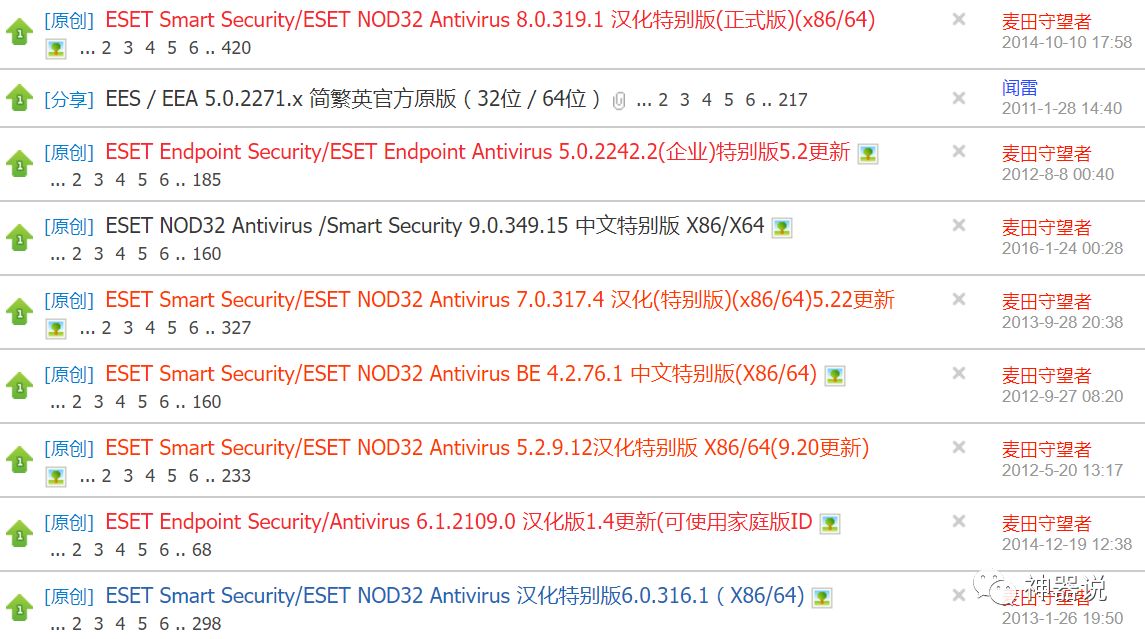Visit poster 闻雷's profile
The height and width of the screenshot is (639, 1145).
coord(1017,87)
